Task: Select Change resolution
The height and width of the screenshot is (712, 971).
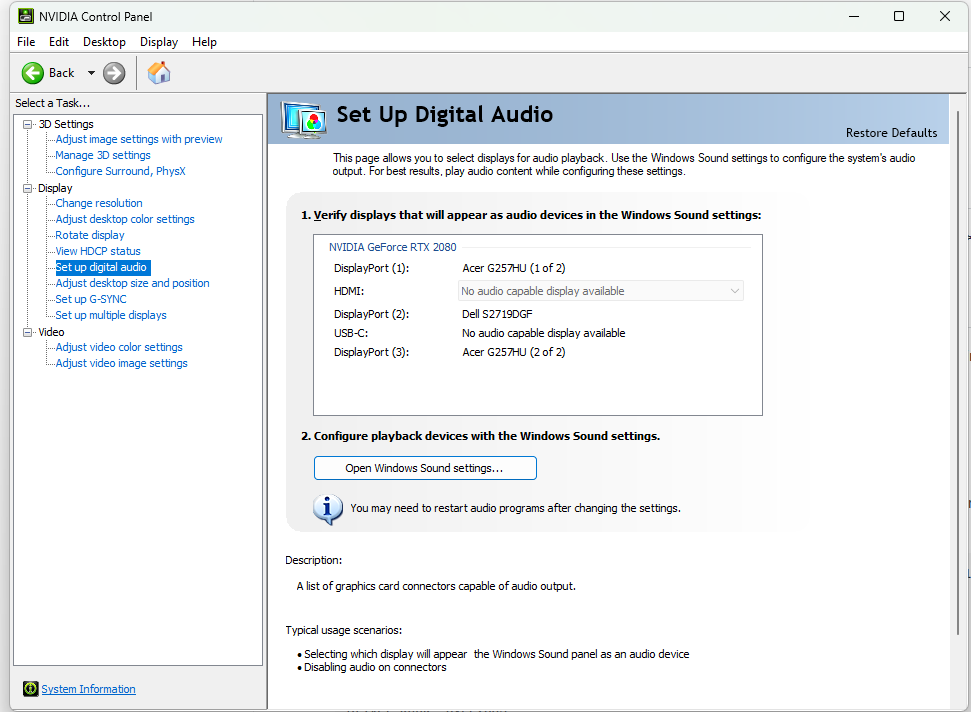Action: click(x=98, y=203)
